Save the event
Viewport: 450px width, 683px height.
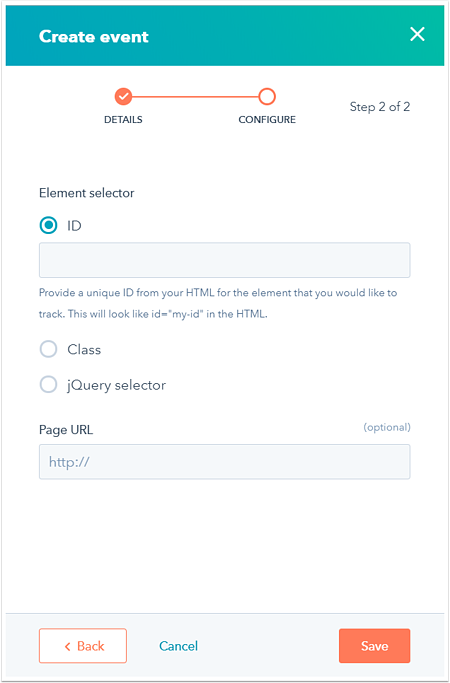[x=374, y=646]
